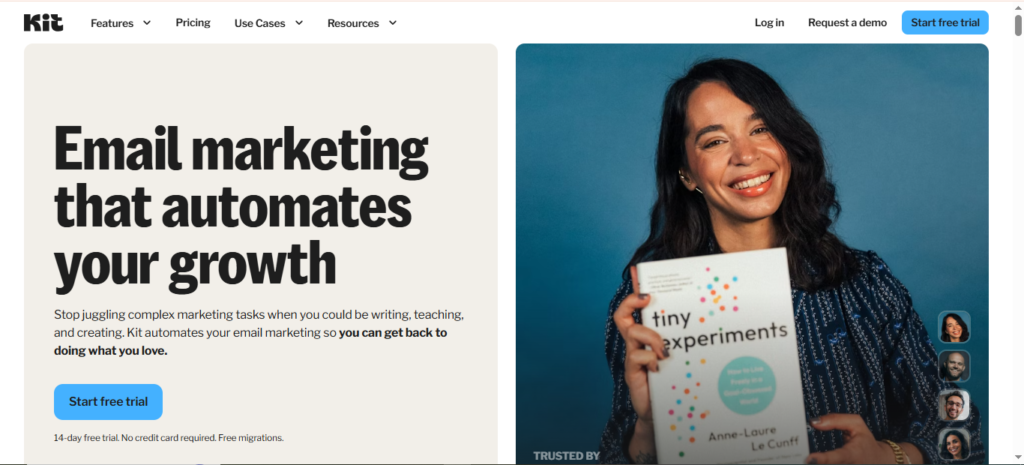1024x465 pixels.
Task: Select the first creator avatar thumbnail
Action: pos(954,327)
